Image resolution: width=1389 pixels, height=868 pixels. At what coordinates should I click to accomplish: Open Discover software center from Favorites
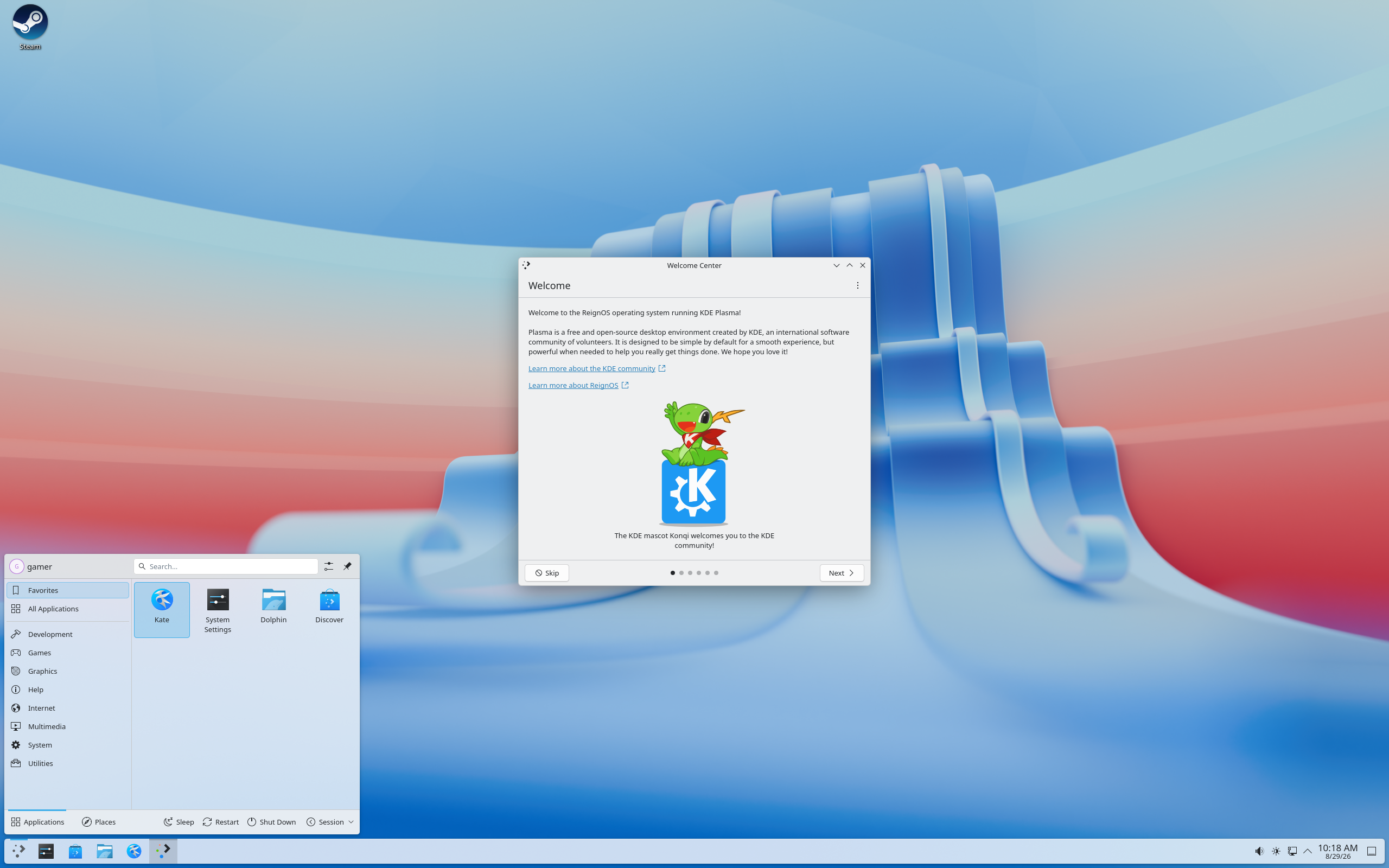329,609
